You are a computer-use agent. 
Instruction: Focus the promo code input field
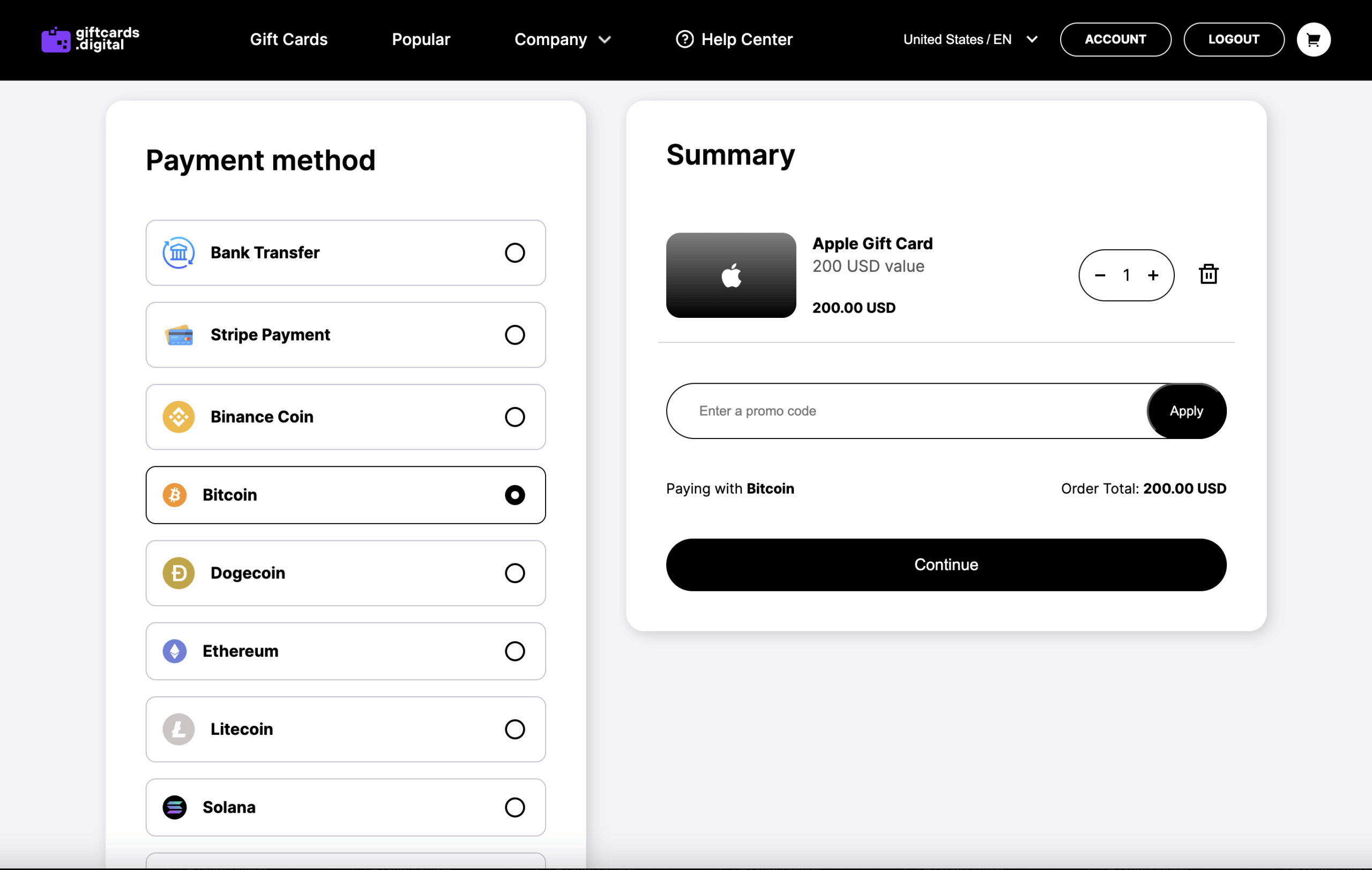pos(906,411)
